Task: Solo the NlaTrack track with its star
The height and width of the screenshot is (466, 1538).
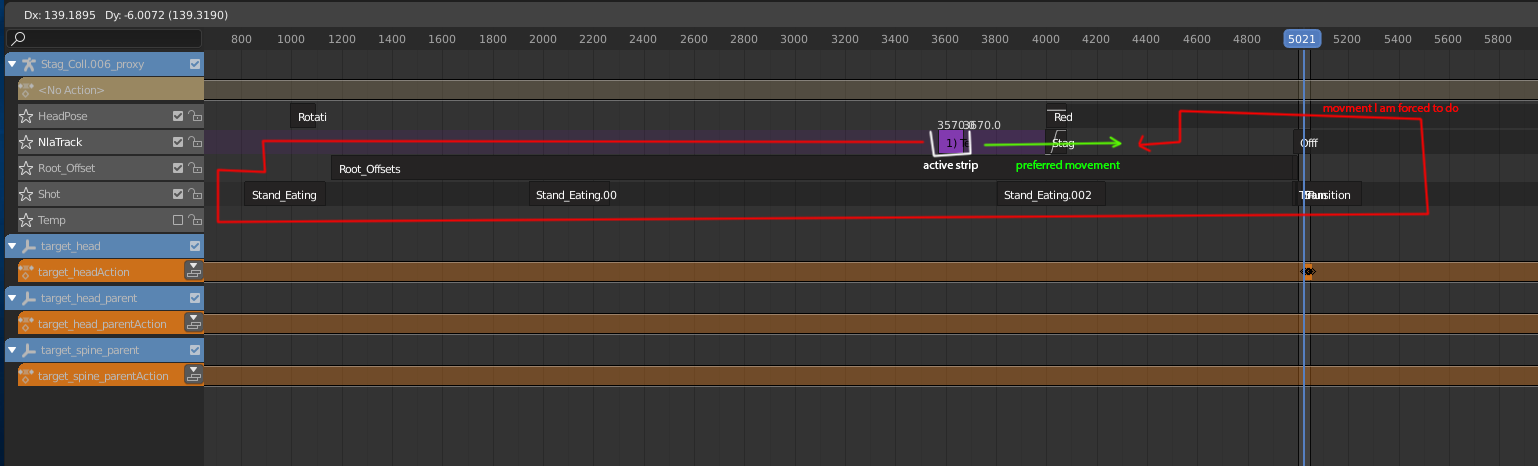Action: pyautogui.click(x=26, y=142)
